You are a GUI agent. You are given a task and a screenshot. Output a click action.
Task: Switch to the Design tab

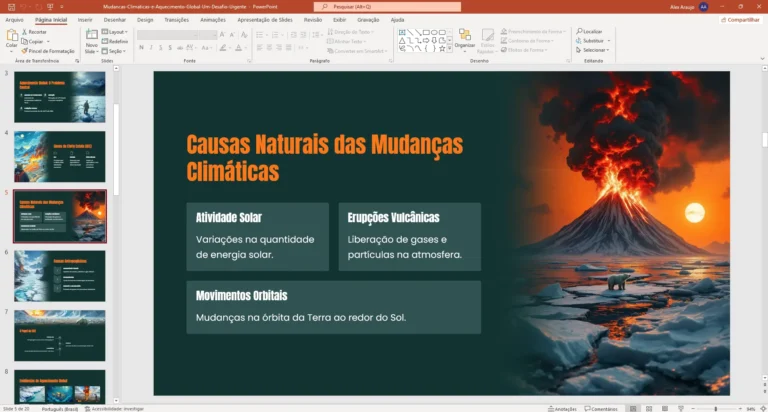click(145, 20)
